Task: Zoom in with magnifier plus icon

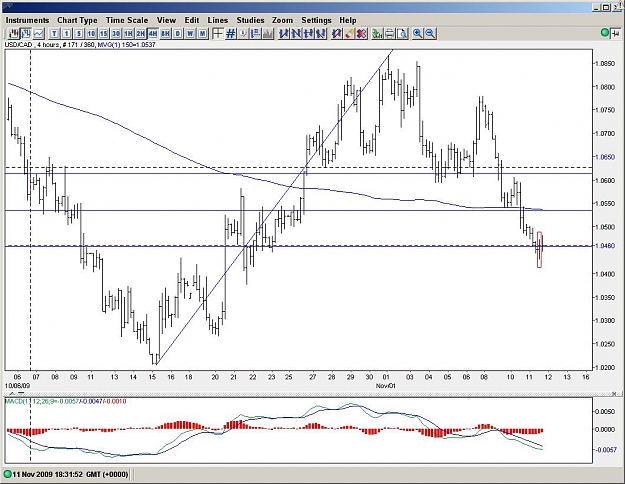Action: pos(417,33)
